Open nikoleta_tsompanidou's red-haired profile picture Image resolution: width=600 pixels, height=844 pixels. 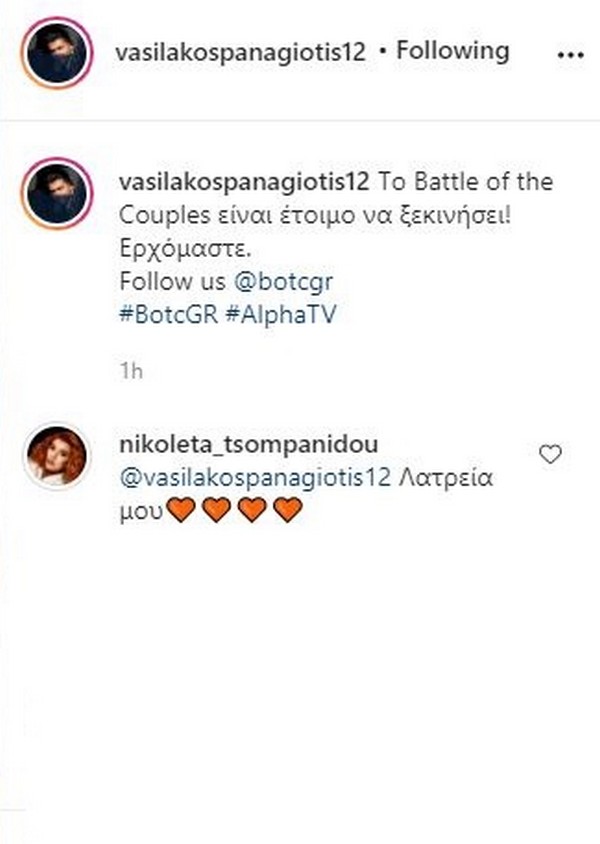pyautogui.click(x=57, y=456)
